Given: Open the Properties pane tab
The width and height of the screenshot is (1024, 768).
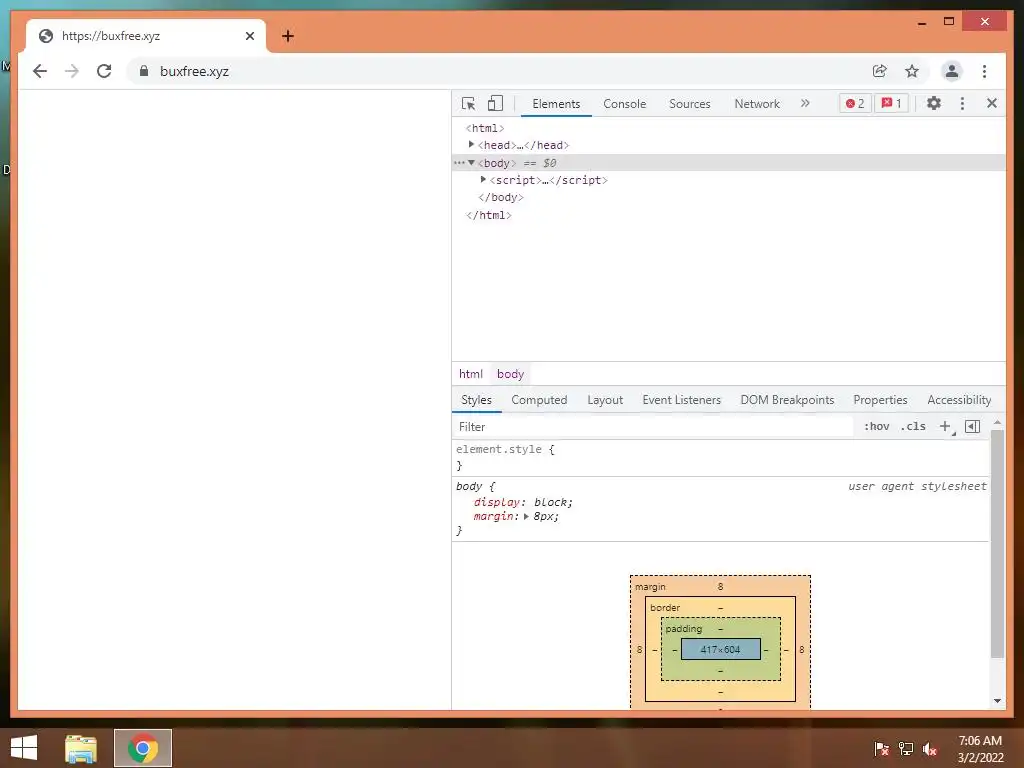Looking at the screenshot, I should click(880, 400).
